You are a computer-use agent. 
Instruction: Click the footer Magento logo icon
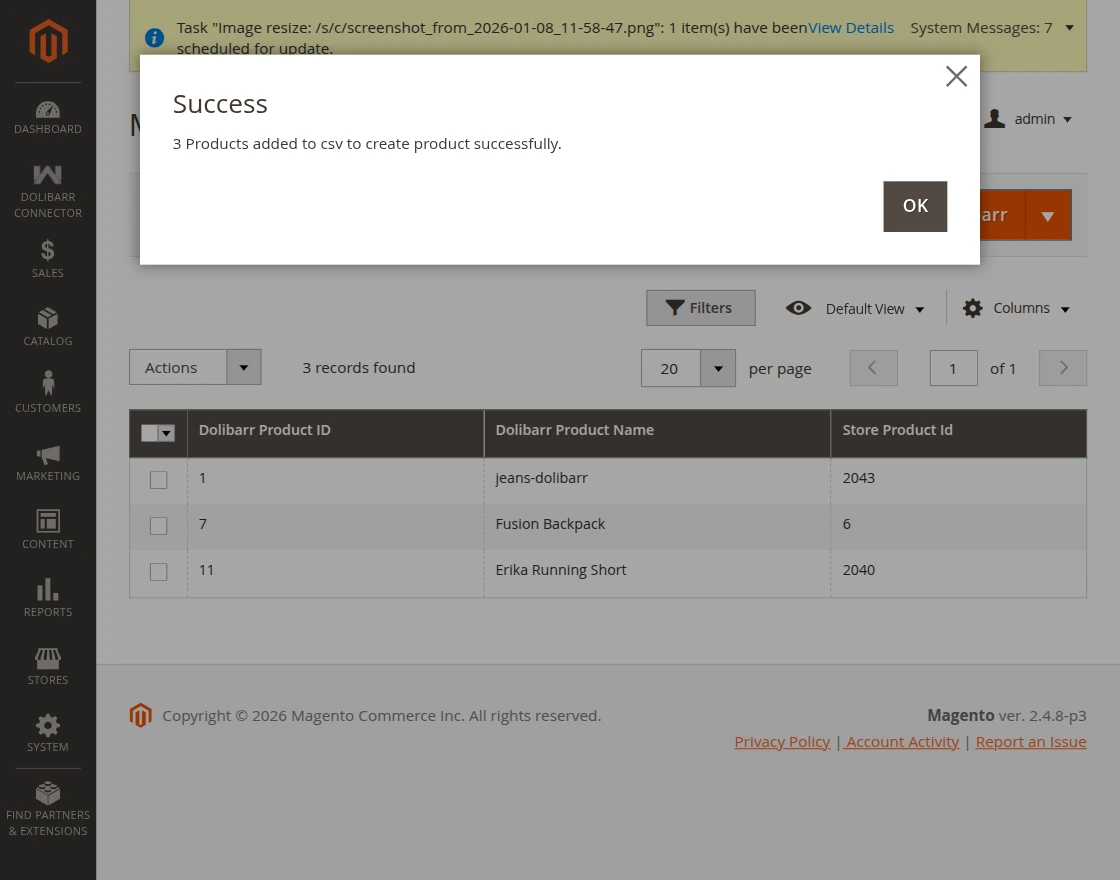(x=141, y=715)
